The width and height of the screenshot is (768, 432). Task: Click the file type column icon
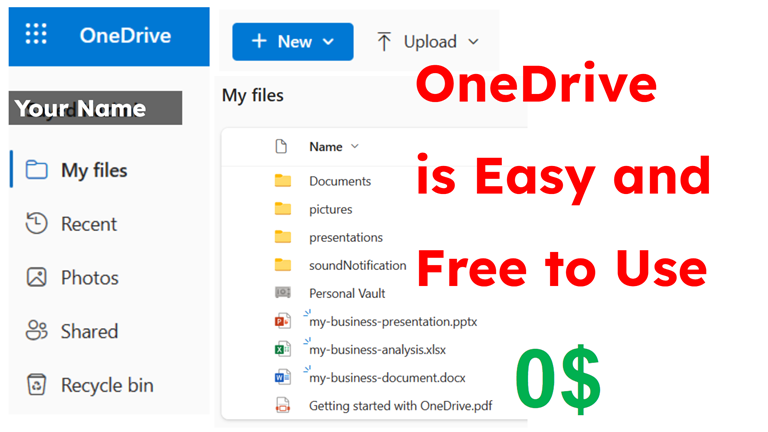tap(281, 146)
